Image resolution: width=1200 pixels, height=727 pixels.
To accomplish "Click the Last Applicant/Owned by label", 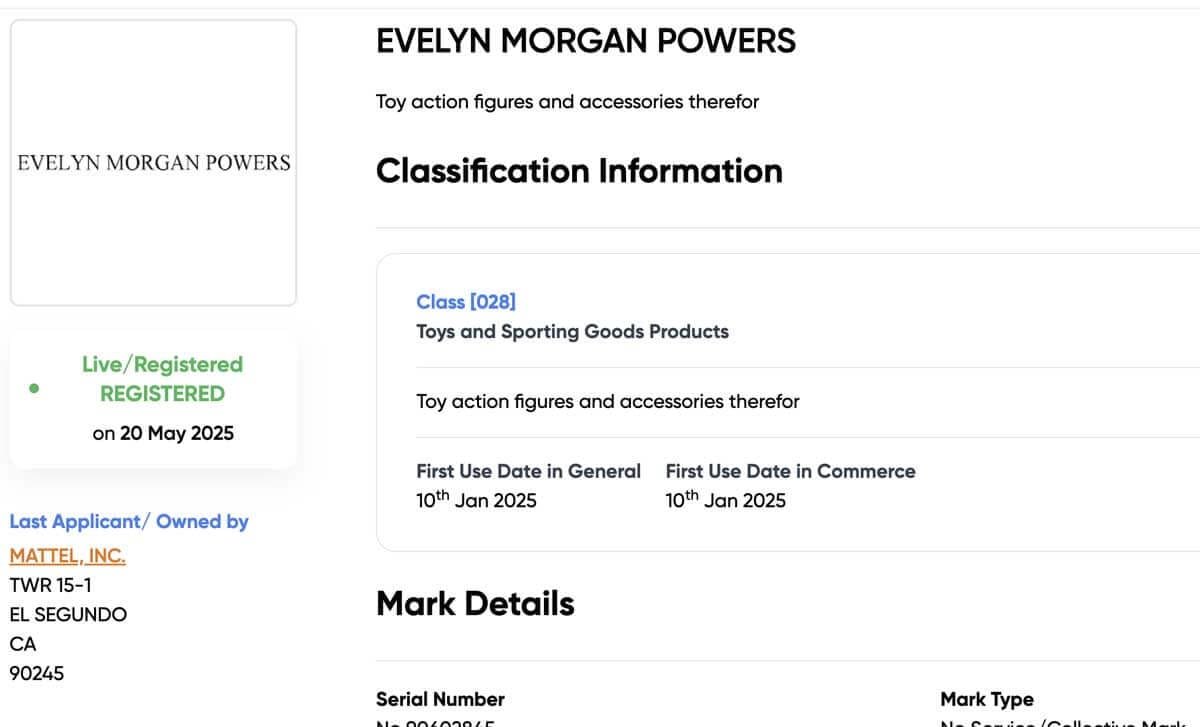I will click(x=129, y=521).
